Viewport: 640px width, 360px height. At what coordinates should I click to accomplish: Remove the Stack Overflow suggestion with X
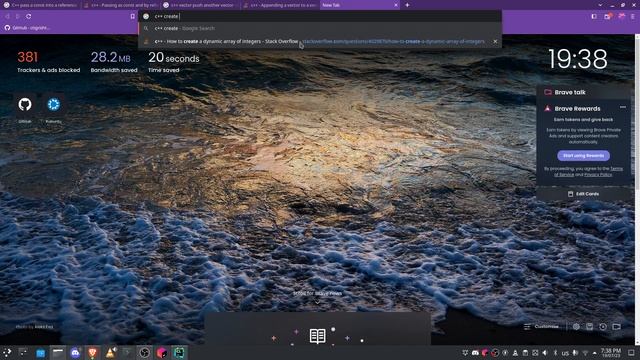[495, 41]
